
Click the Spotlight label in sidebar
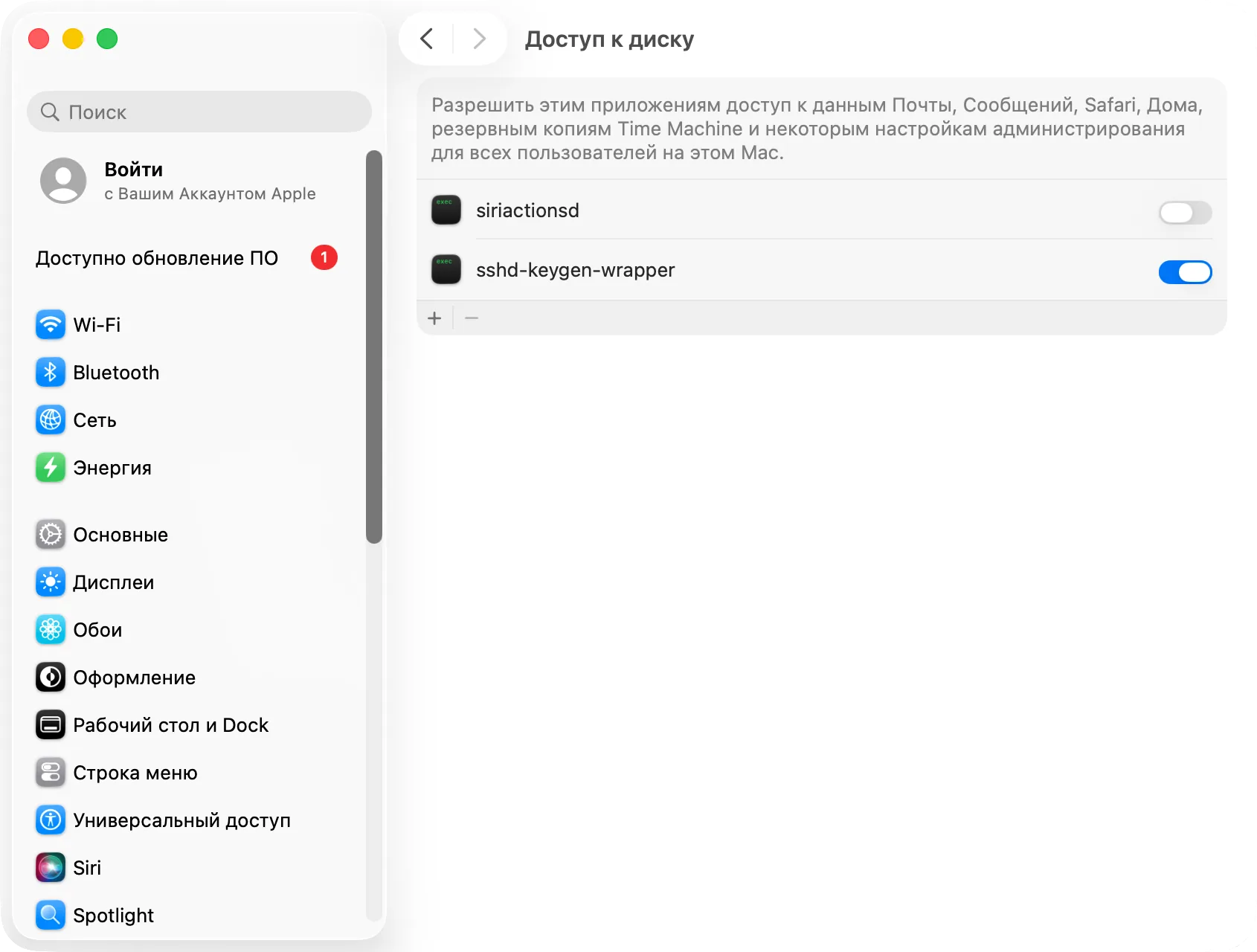[x=114, y=916]
